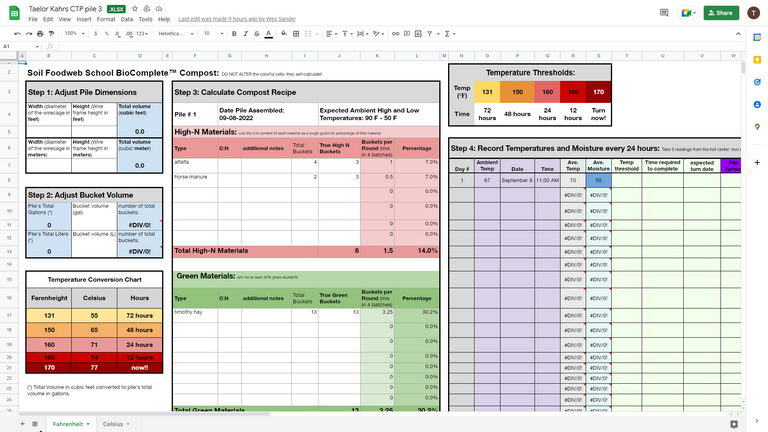Increase decimal places
This screenshot has height=432, width=768.
[129, 34]
